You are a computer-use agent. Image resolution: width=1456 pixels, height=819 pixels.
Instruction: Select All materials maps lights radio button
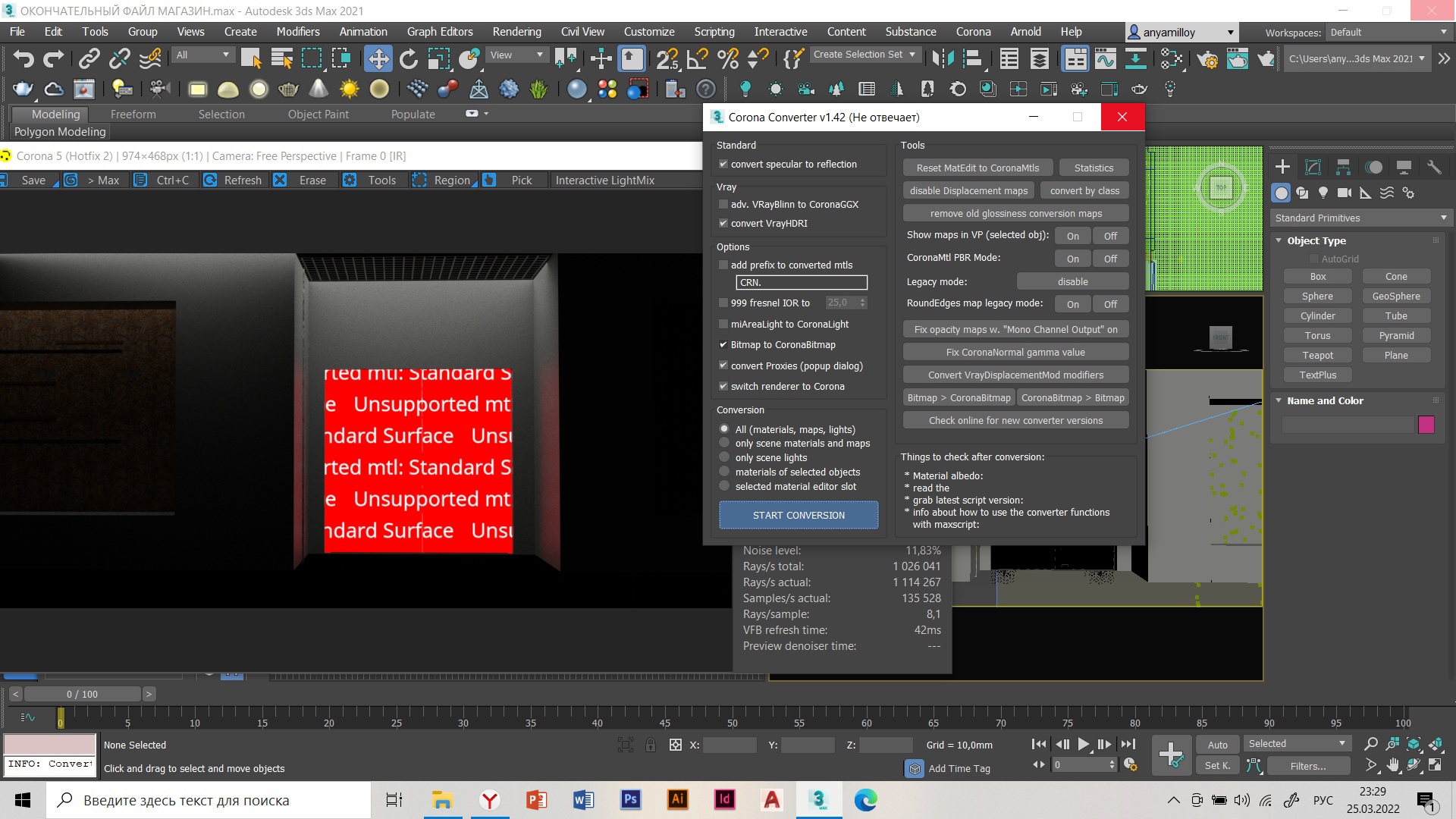(x=724, y=428)
